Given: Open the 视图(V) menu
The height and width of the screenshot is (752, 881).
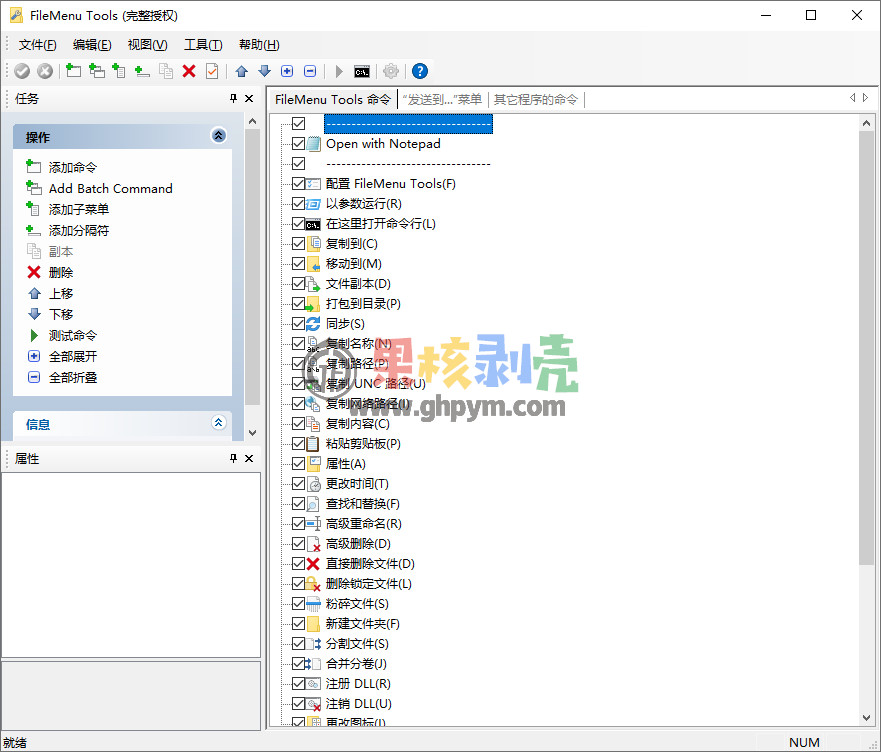Looking at the screenshot, I should [147, 45].
